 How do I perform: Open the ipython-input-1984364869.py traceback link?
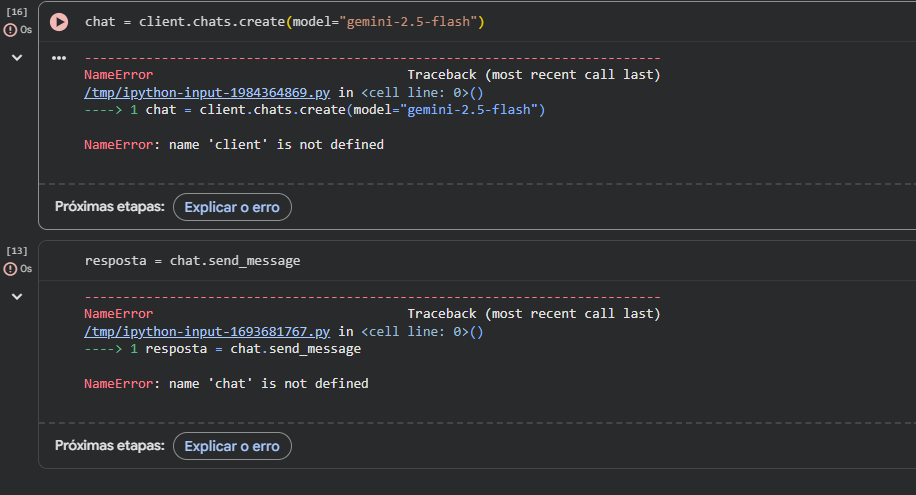click(x=207, y=92)
